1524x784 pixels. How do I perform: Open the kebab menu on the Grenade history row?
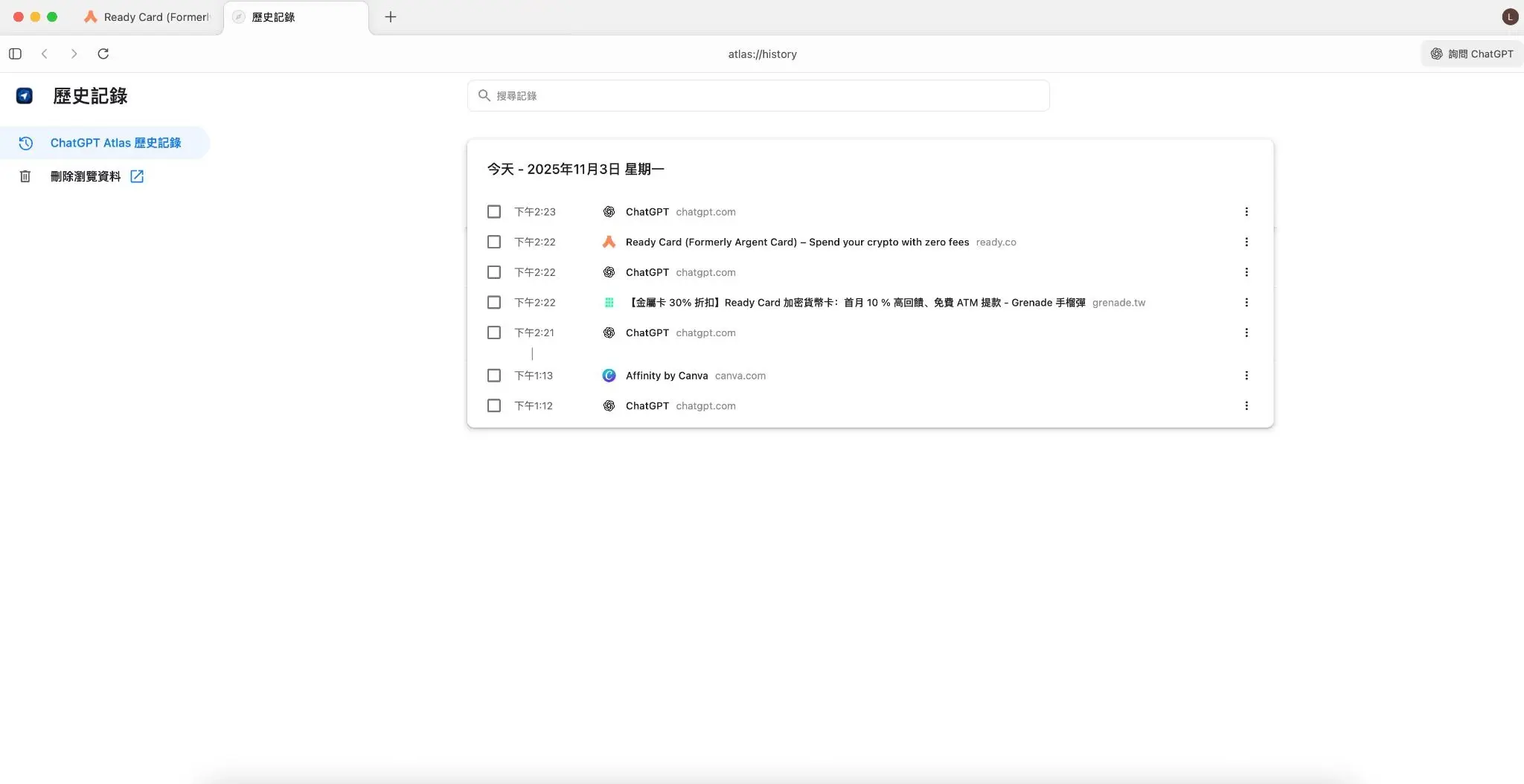(x=1246, y=302)
